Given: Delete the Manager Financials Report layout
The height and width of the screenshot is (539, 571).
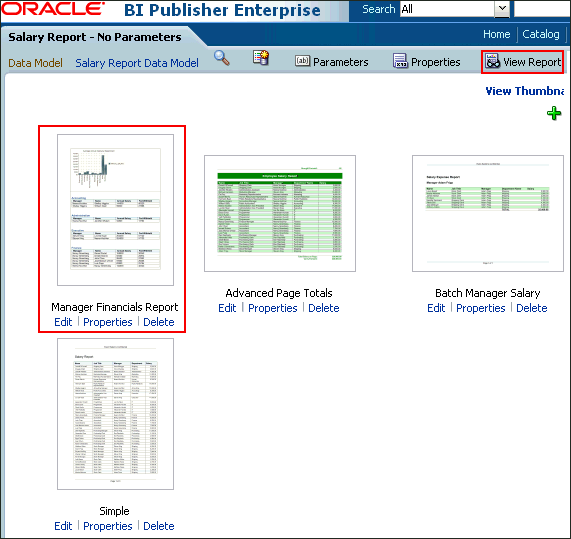Looking at the screenshot, I should (x=159, y=322).
